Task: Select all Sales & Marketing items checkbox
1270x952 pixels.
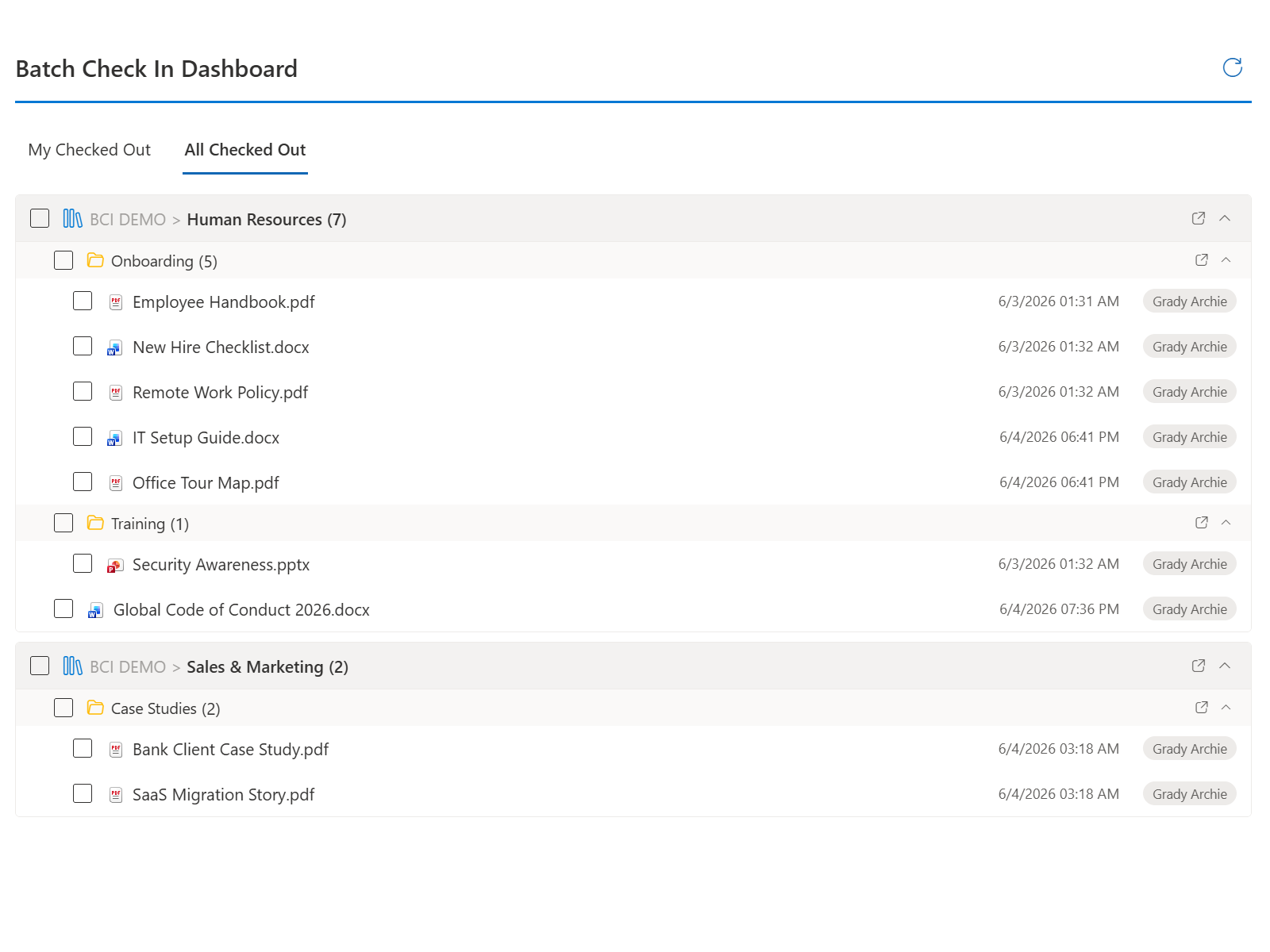Action: [x=40, y=666]
